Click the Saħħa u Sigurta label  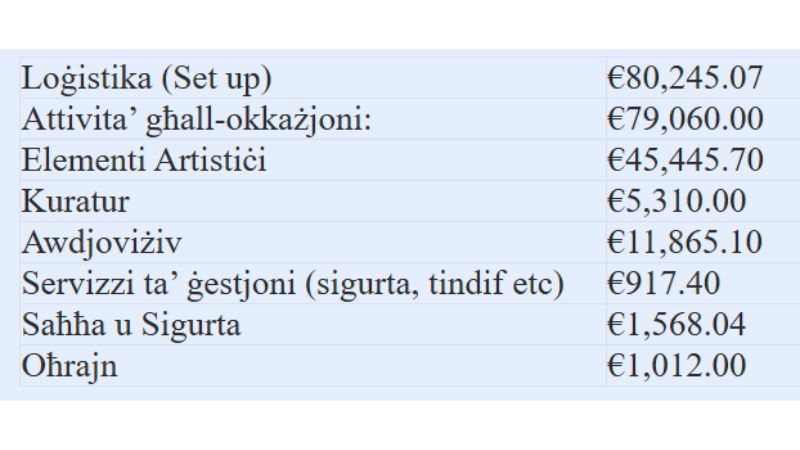(x=131, y=325)
